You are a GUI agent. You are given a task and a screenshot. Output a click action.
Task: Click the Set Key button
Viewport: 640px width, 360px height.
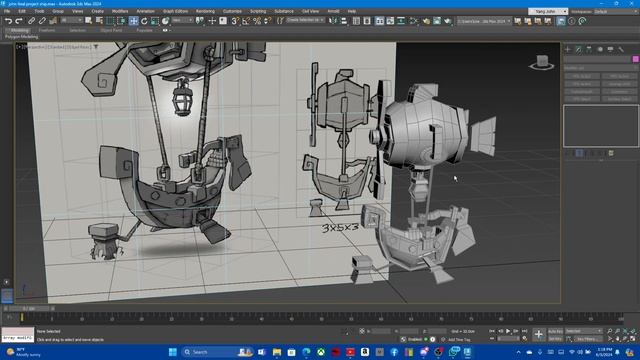pos(555,339)
